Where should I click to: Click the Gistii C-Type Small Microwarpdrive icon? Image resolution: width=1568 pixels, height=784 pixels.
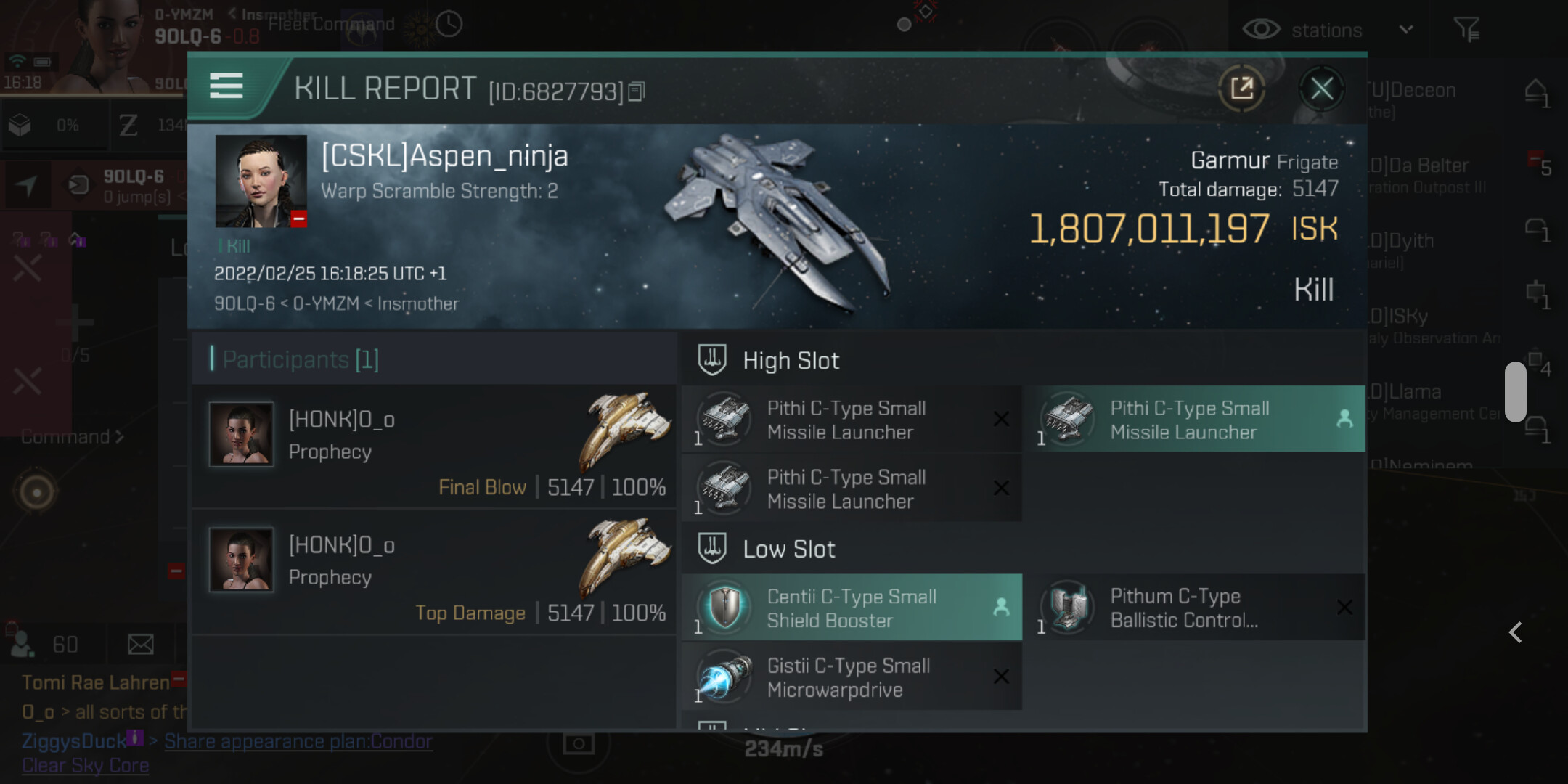pos(724,677)
